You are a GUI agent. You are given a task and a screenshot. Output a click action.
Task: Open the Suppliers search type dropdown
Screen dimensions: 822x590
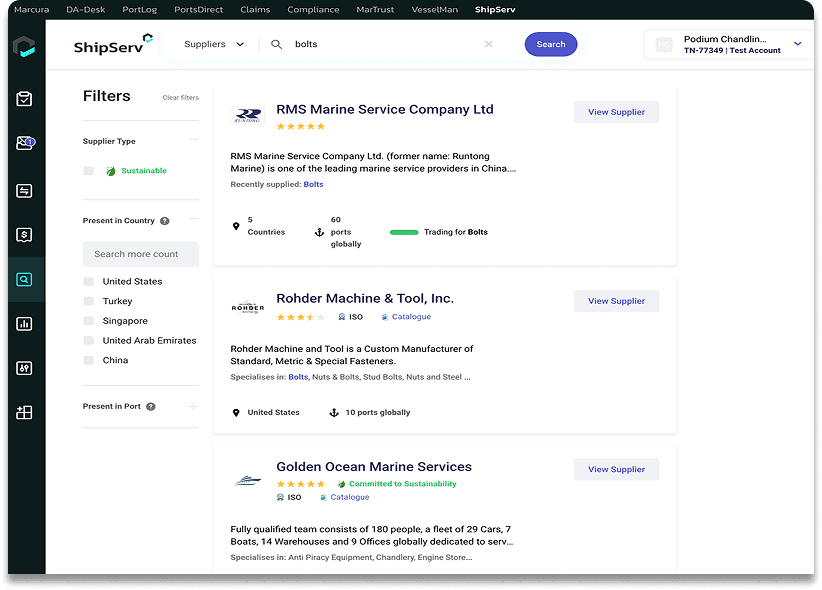pyautogui.click(x=214, y=44)
